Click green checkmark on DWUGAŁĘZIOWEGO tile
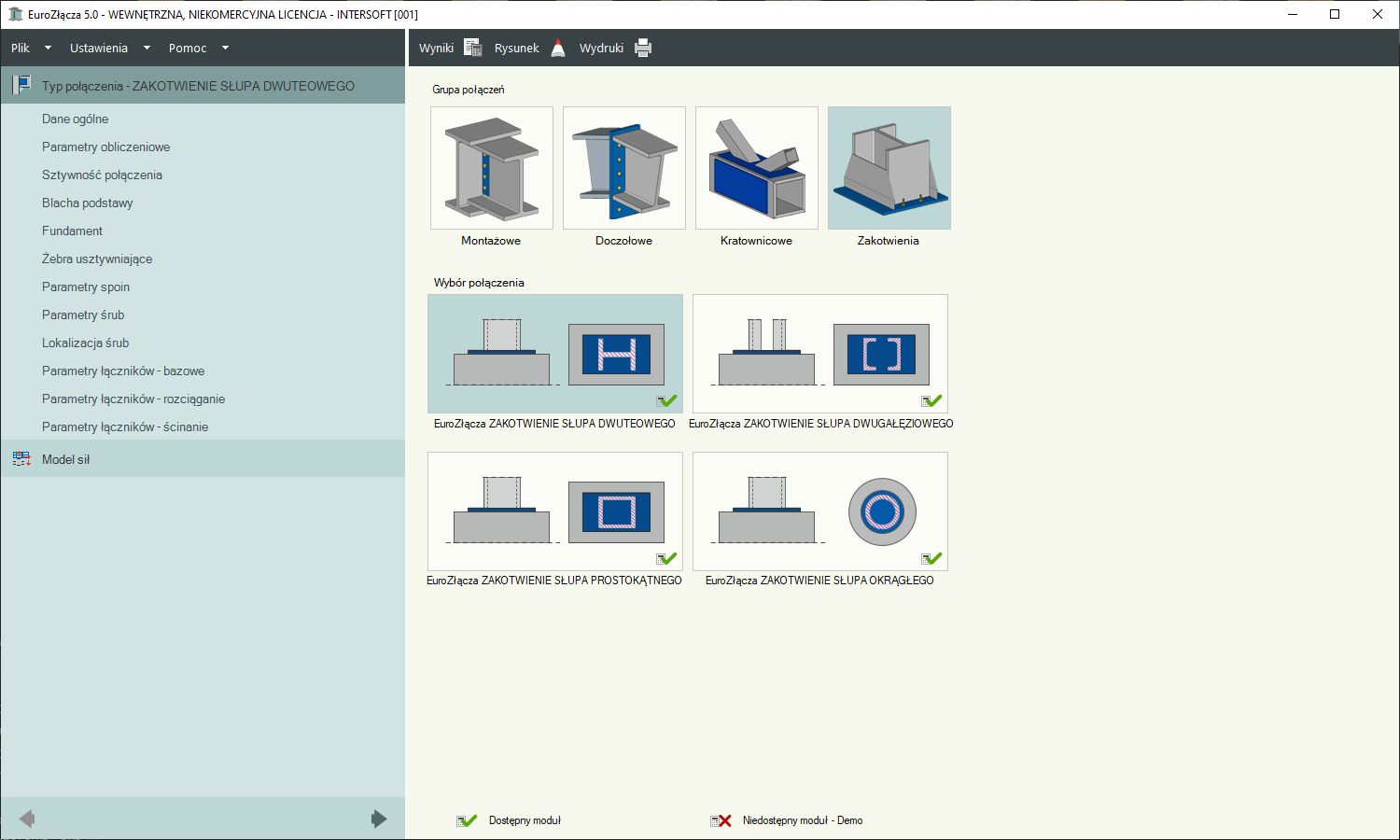1400x840 pixels. pyautogui.click(x=931, y=401)
